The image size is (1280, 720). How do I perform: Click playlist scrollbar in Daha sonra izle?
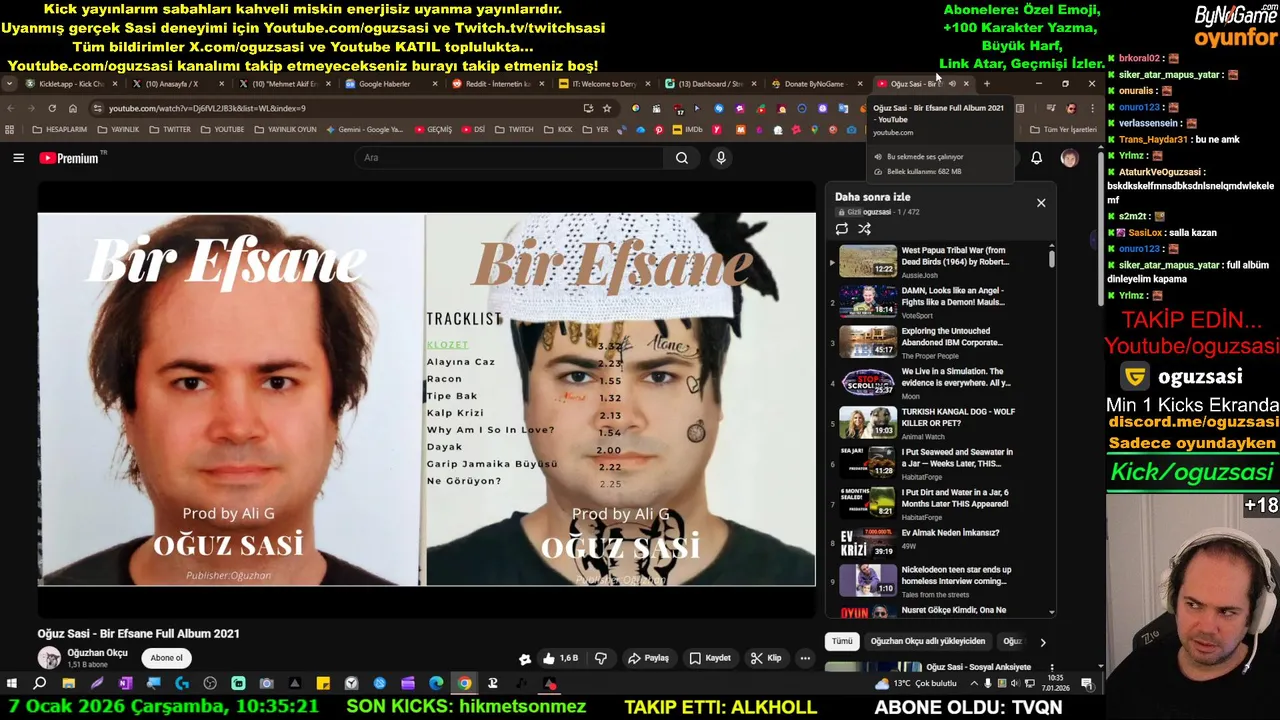point(1051,258)
